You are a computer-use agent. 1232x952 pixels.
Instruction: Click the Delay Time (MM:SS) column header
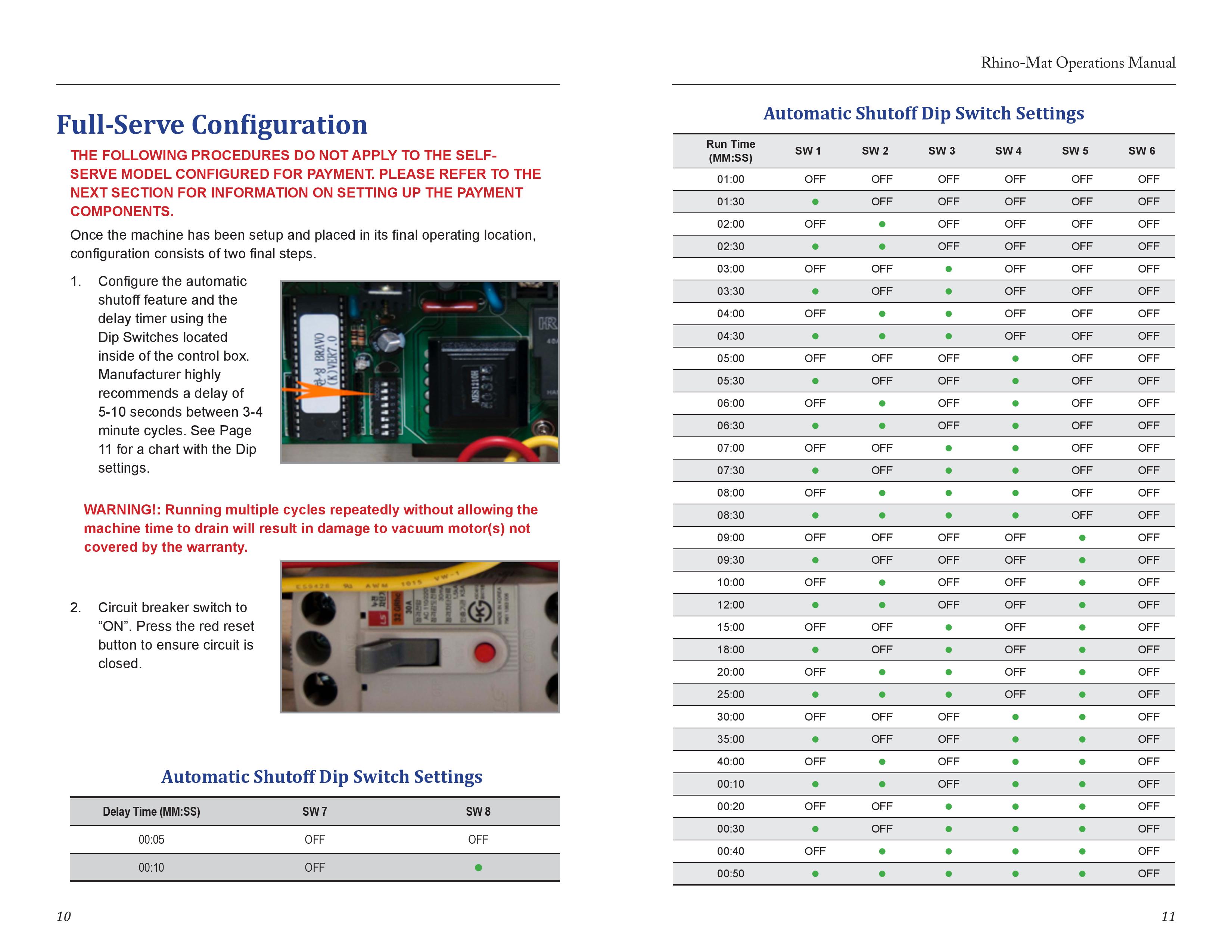point(151,812)
